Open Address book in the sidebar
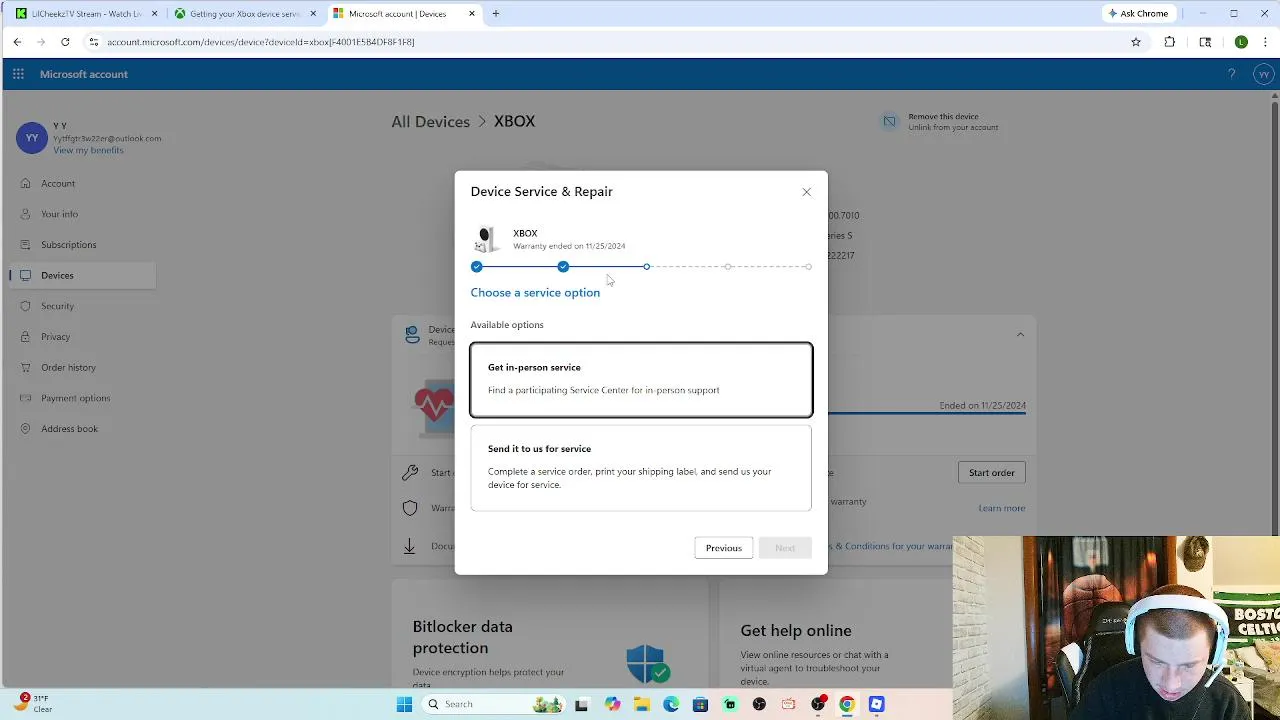The height and width of the screenshot is (720, 1280). coord(69,429)
